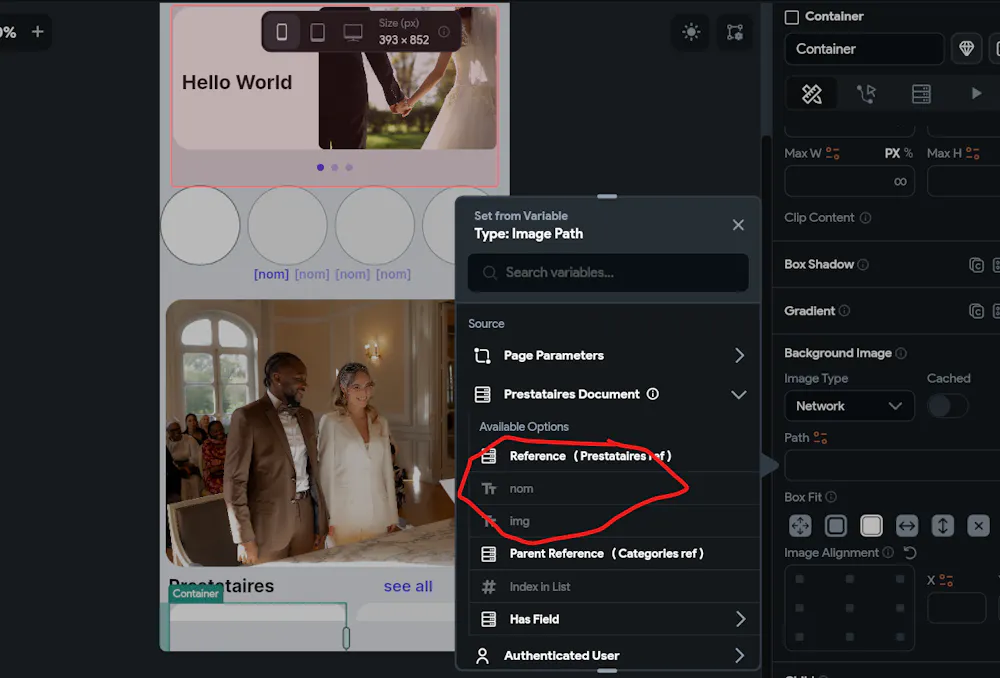Click the first carousel page dot
The width and height of the screenshot is (1000, 678).
point(320,167)
